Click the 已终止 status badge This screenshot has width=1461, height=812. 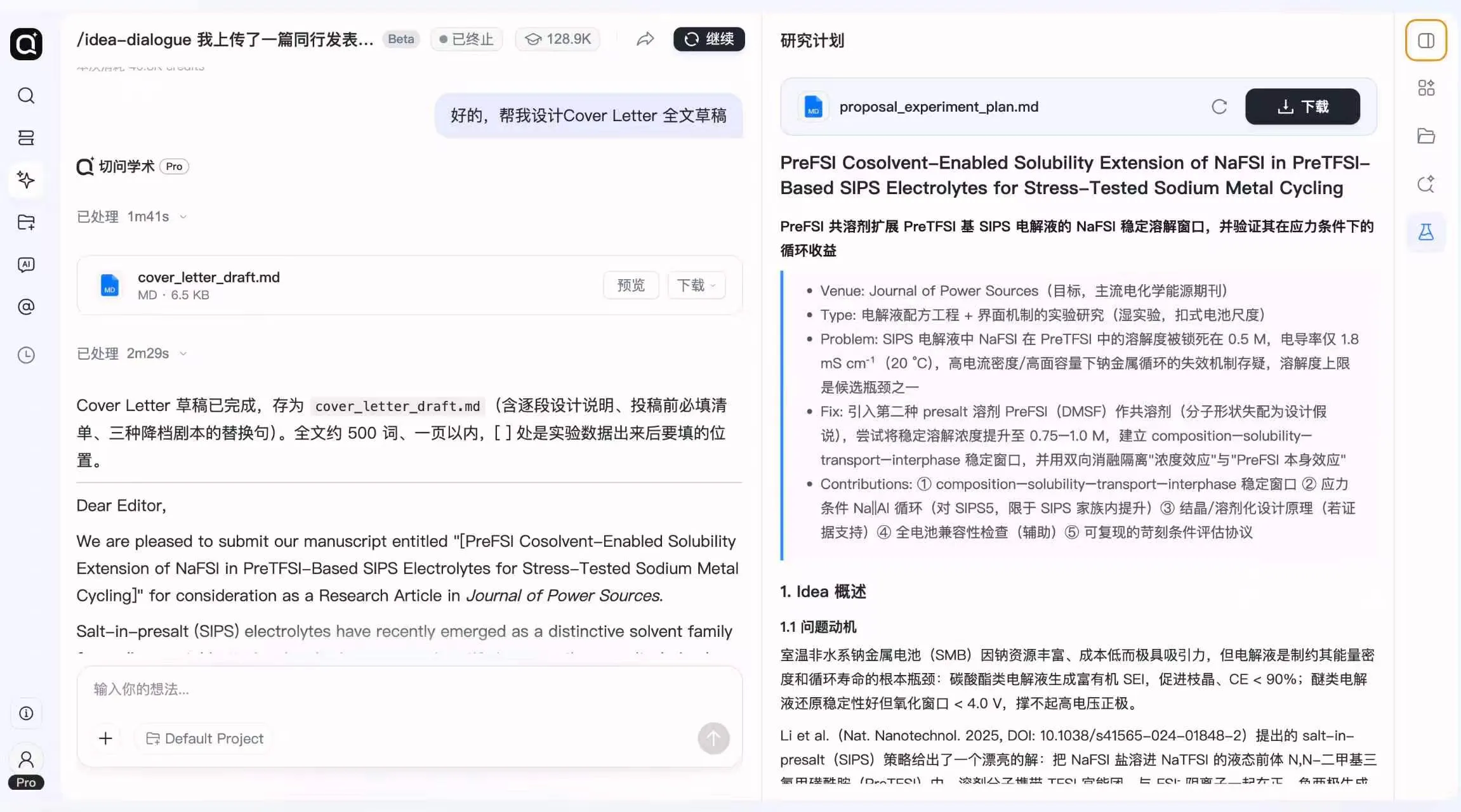tap(466, 39)
